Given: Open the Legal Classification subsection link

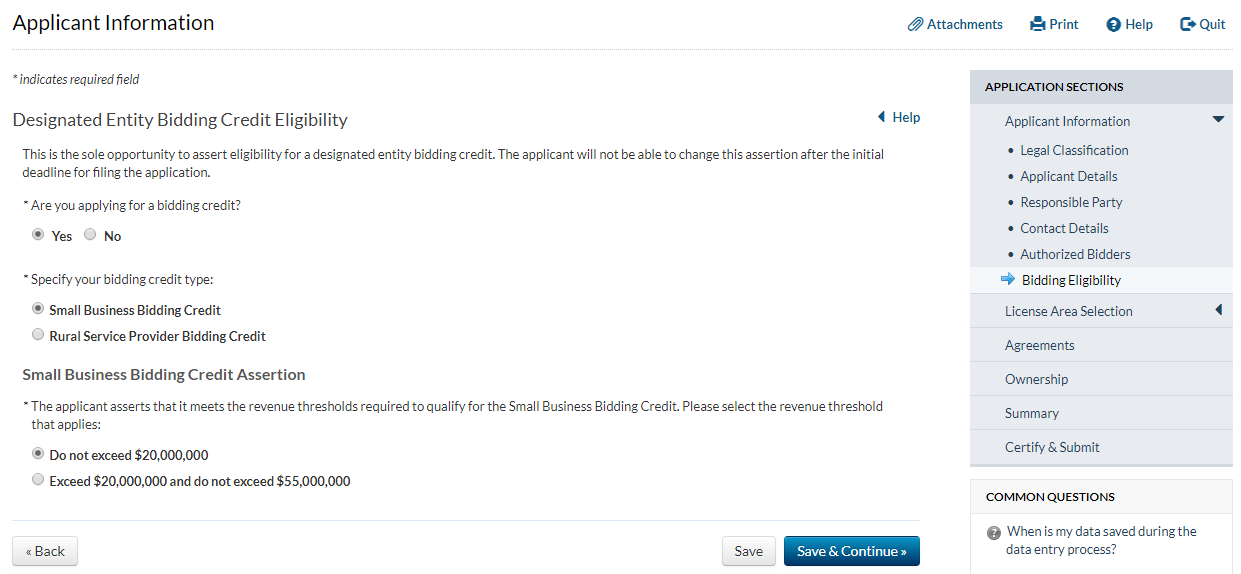Looking at the screenshot, I should click(x=1074, y=150).
